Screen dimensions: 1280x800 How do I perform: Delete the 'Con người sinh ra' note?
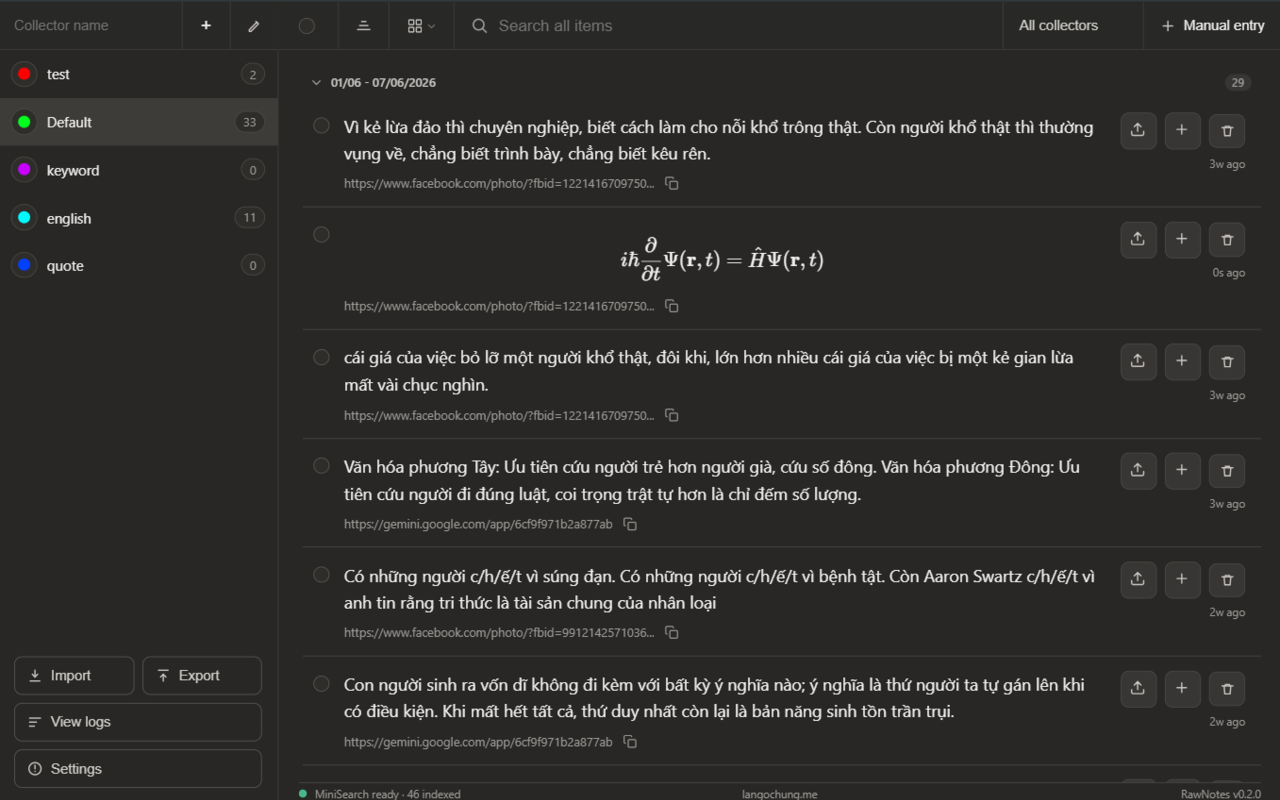(1227, 689)
